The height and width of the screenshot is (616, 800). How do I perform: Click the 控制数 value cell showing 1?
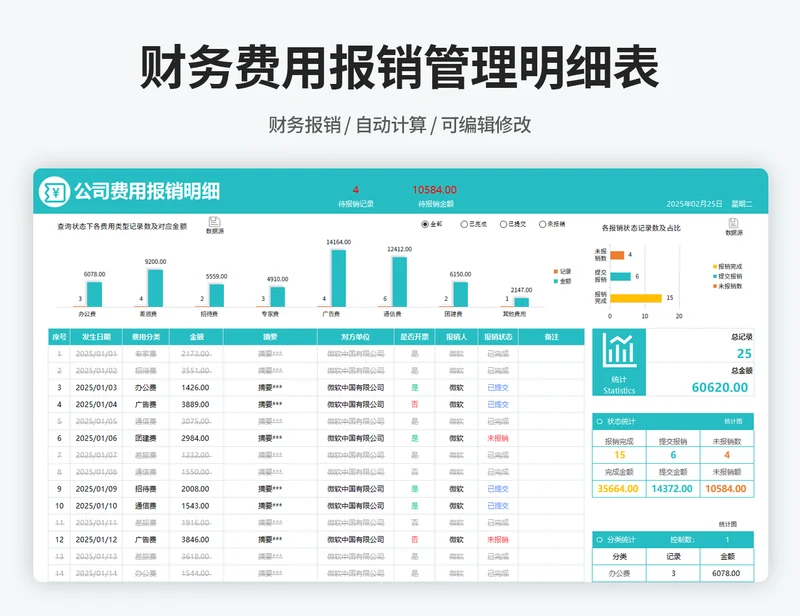[x=727, y=539]
